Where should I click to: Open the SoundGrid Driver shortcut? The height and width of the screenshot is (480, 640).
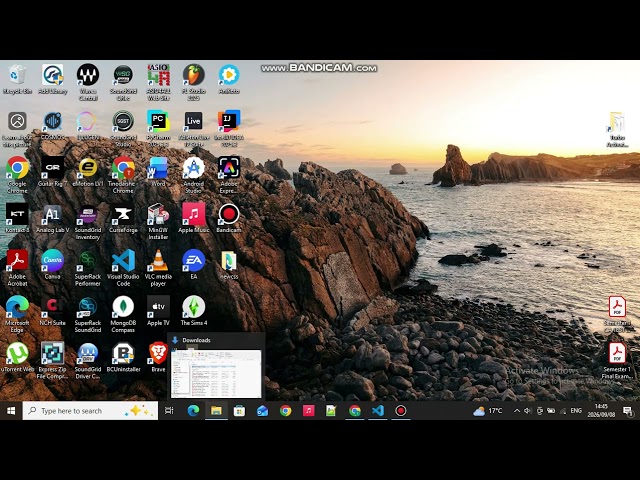88,360
